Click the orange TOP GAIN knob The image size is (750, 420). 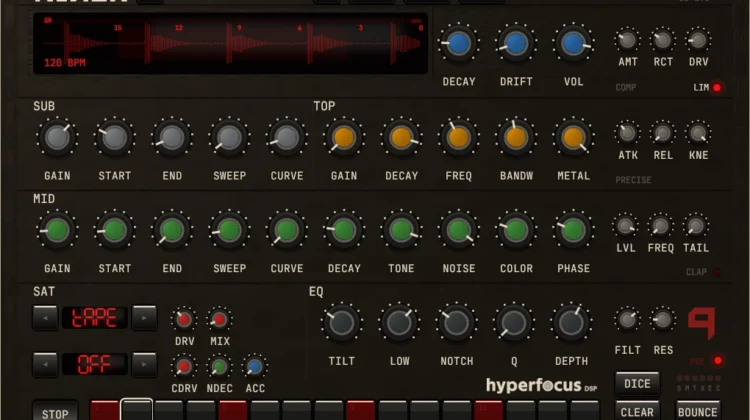344,137
